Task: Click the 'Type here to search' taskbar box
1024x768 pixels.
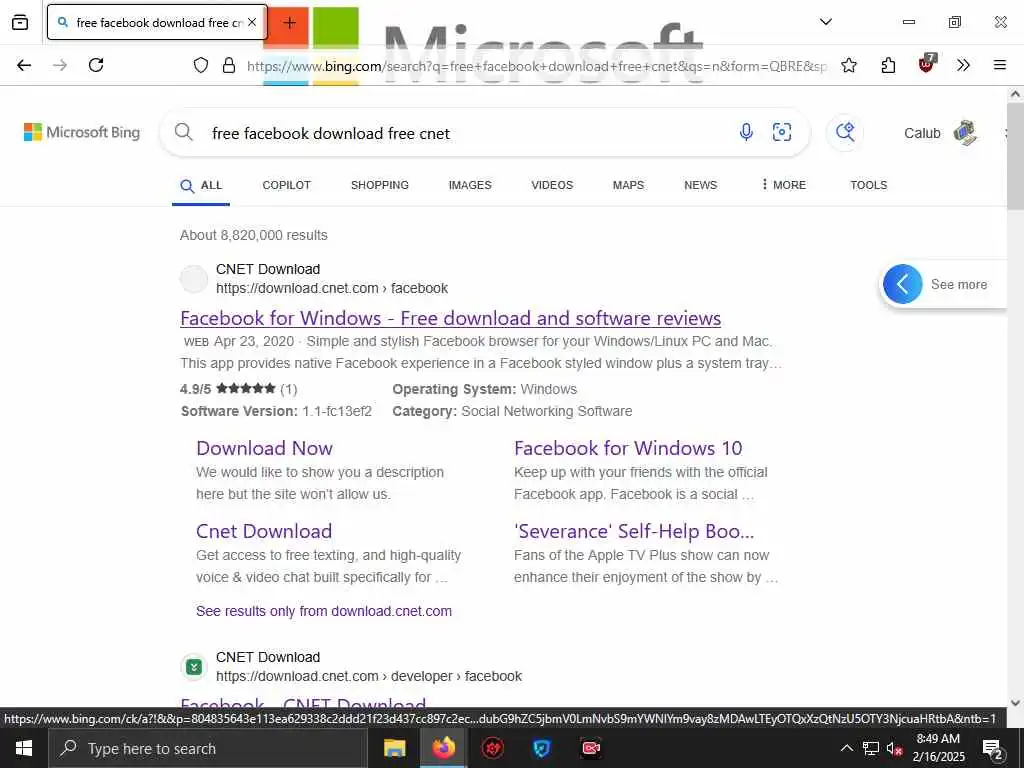Action: pyautogui.click(x=207, y=748)
